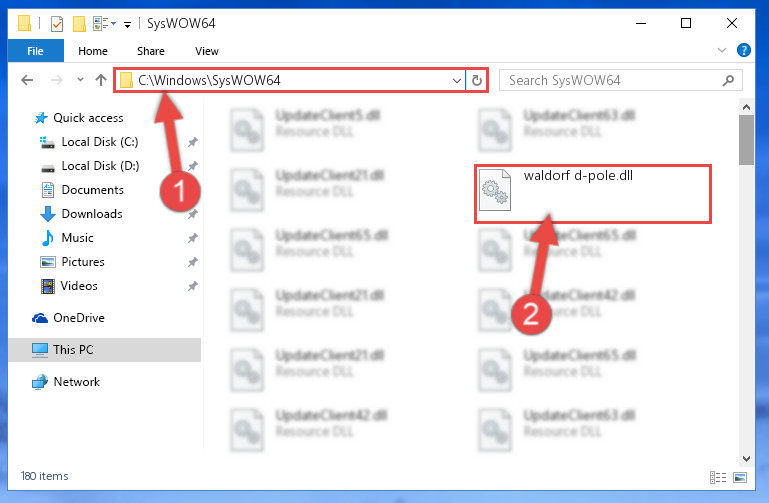Image resolution: width=769 pixels, height=503 pixels.
Task: Unpin Music from Quick access
Action: point(193,238)
